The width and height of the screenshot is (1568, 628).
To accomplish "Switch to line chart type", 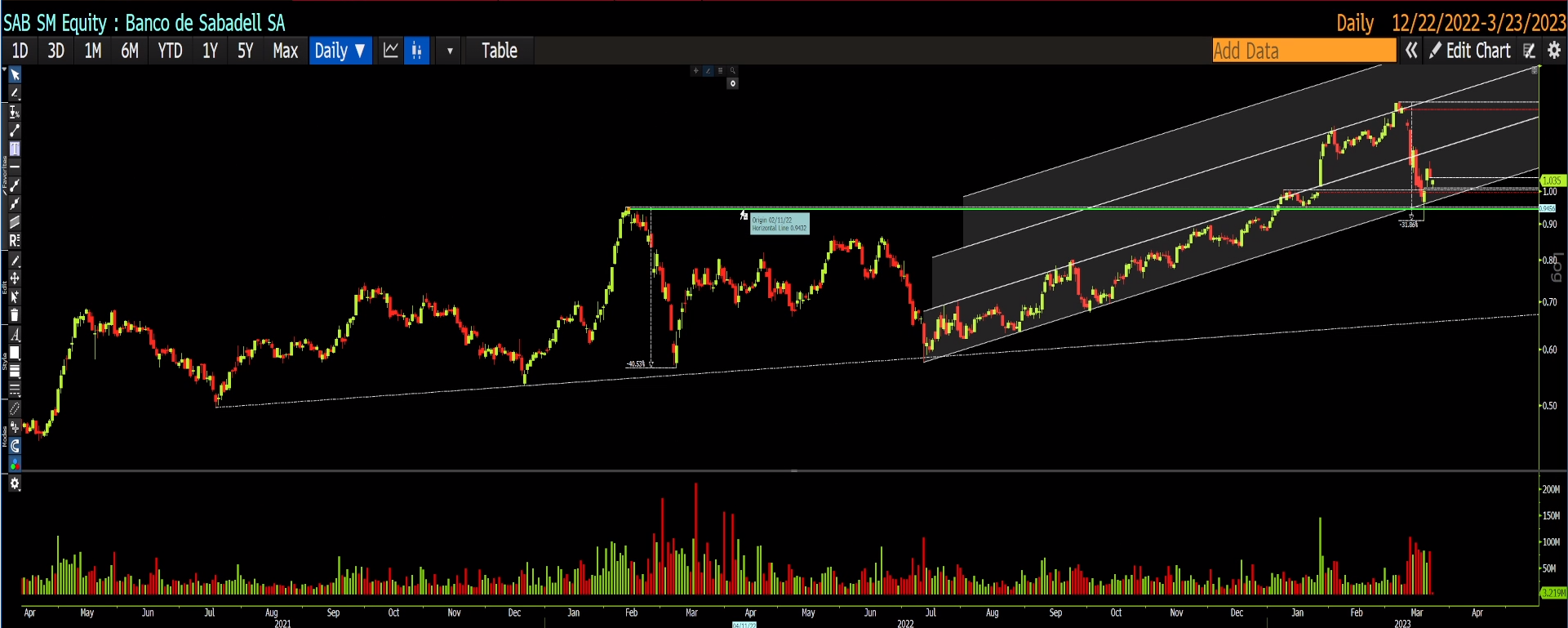I will pos(391,51).
